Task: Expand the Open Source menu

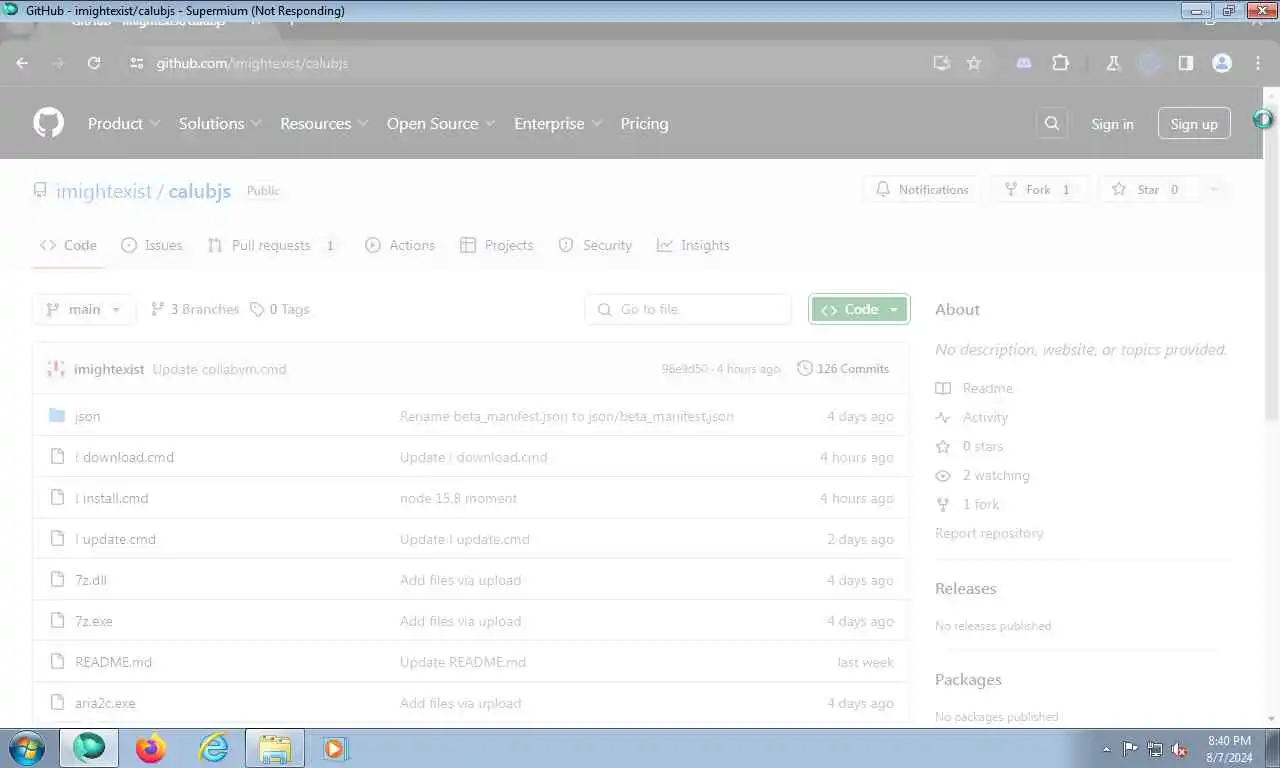Action: [441, 123]
